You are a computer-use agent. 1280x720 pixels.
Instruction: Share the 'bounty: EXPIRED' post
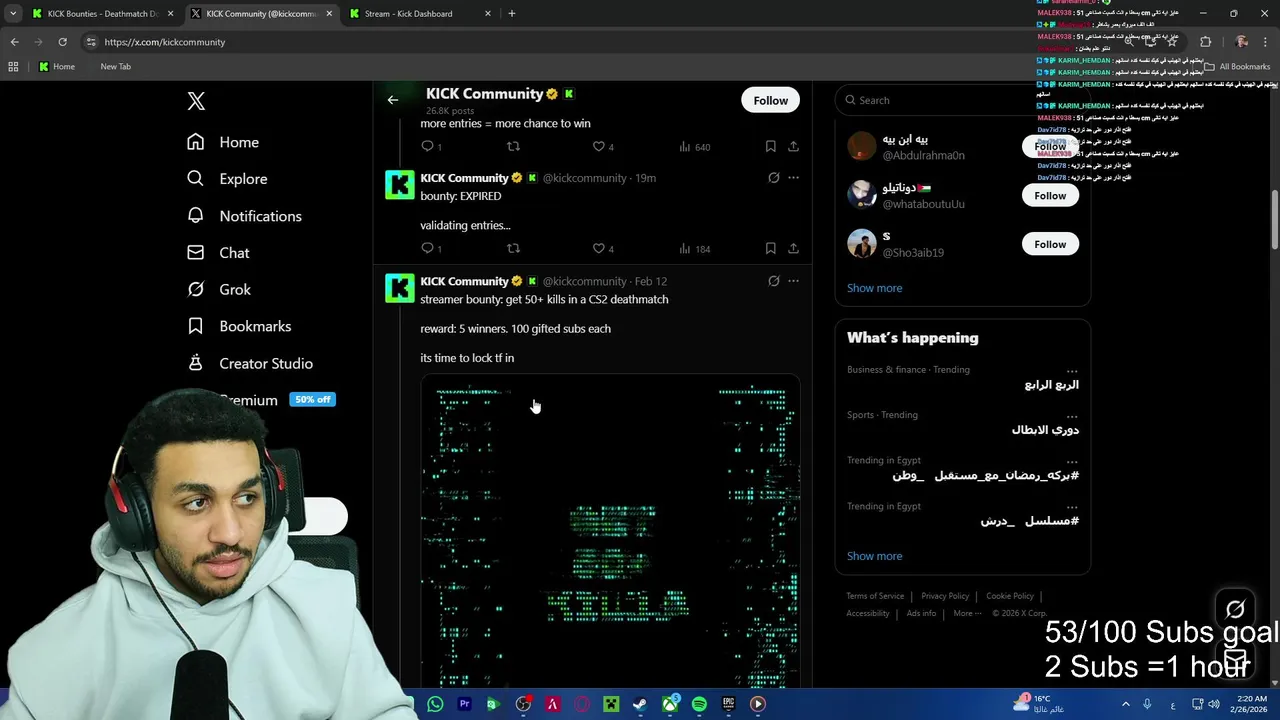click(x=793, y=248)
